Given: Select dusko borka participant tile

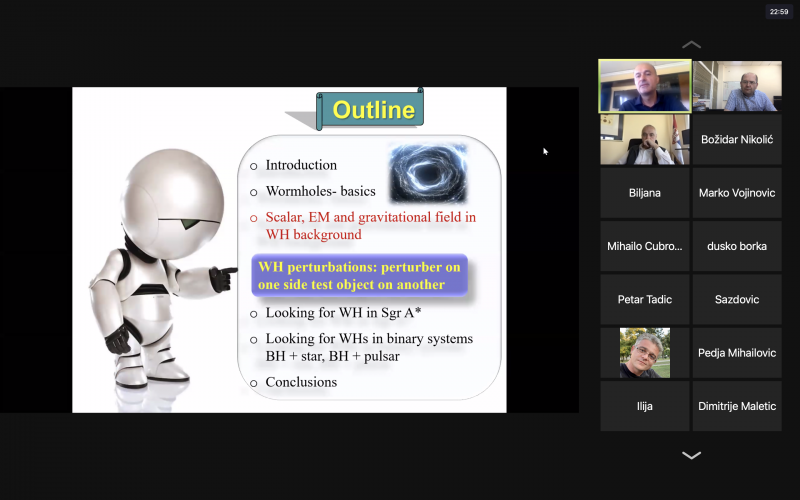Looking at the screenshot, I should [x=737, y=246].
